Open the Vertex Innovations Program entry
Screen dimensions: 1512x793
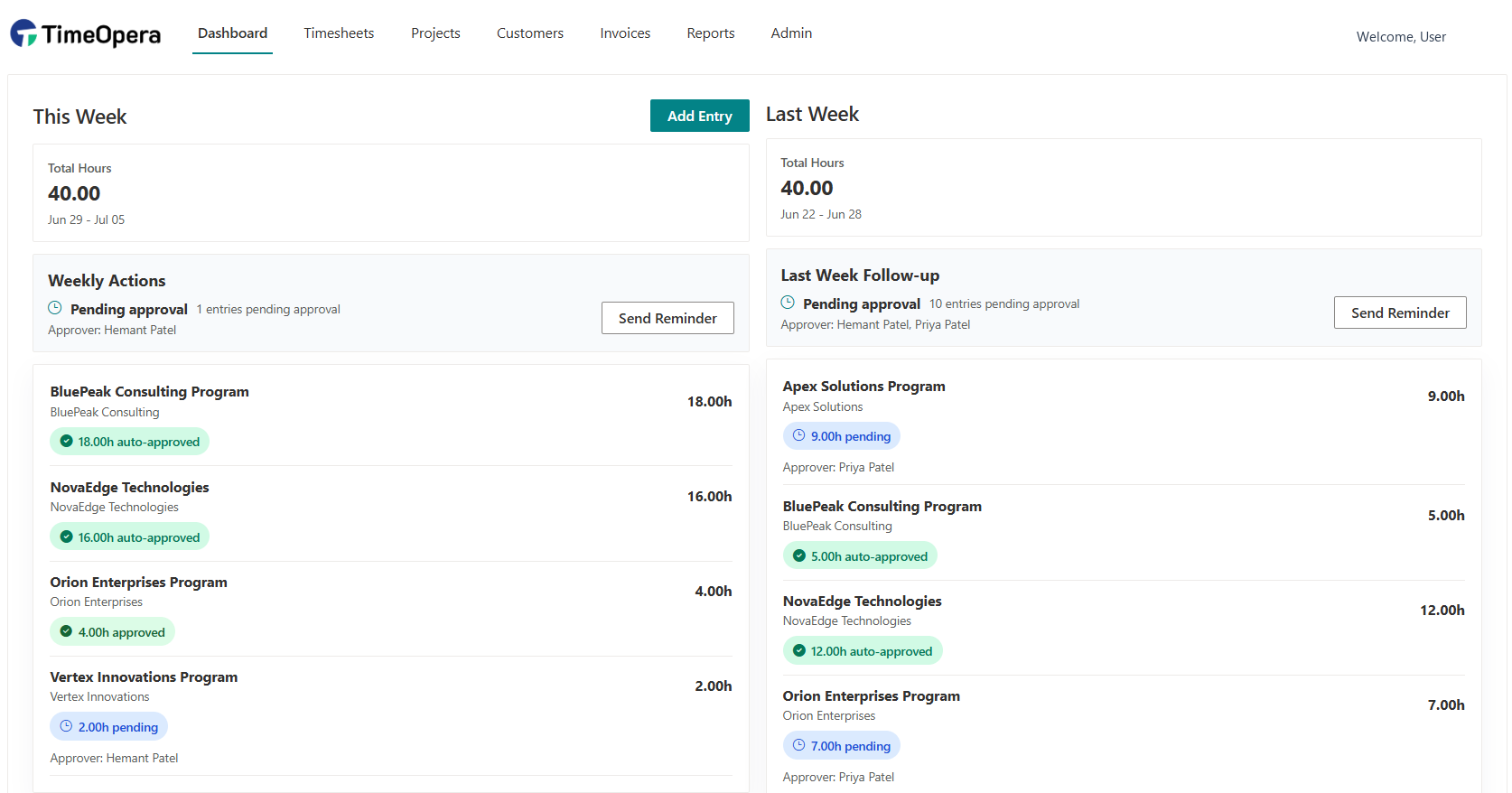tap(391, 718)
